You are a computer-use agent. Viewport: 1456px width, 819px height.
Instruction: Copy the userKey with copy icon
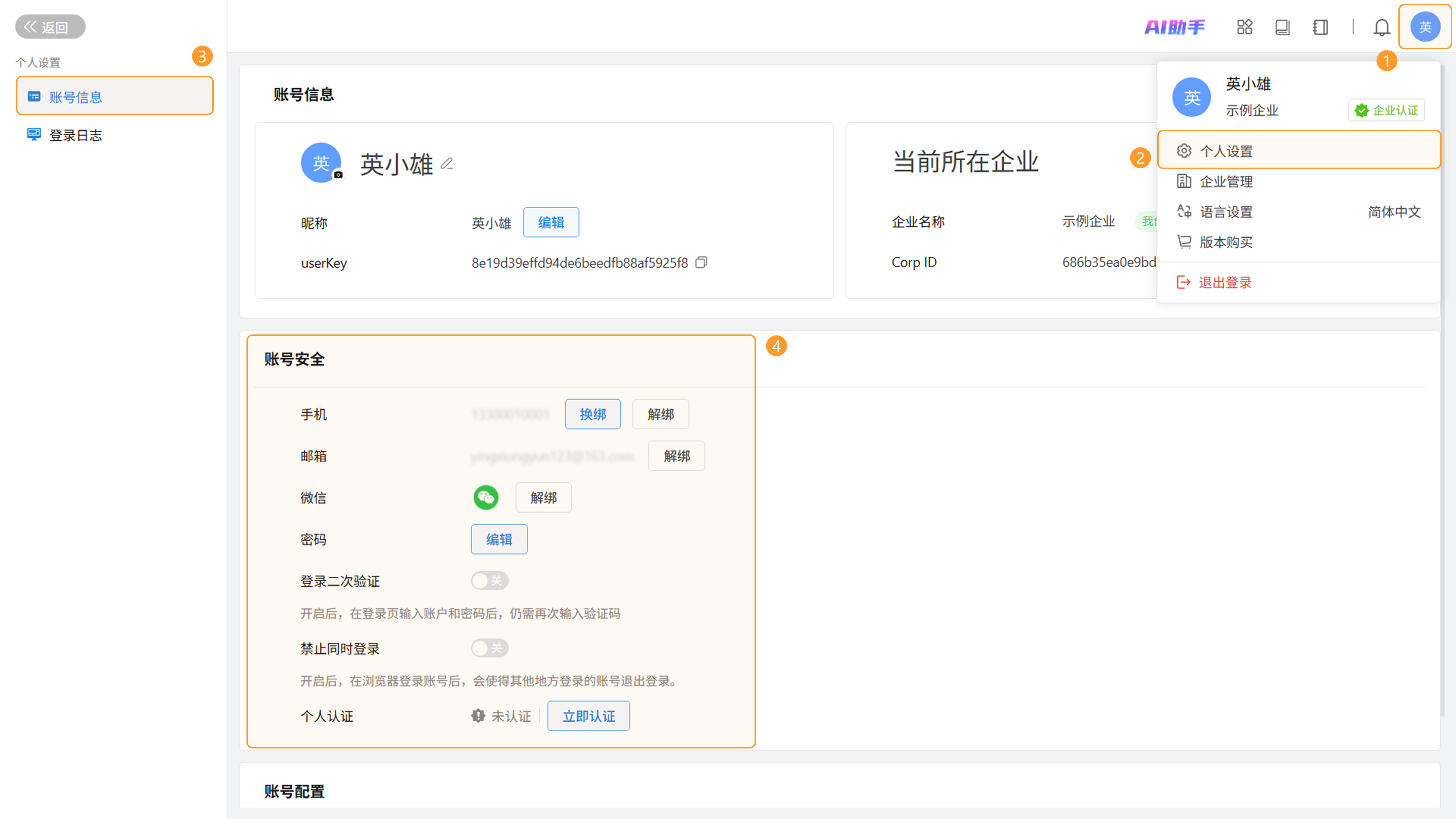(701, 262)
